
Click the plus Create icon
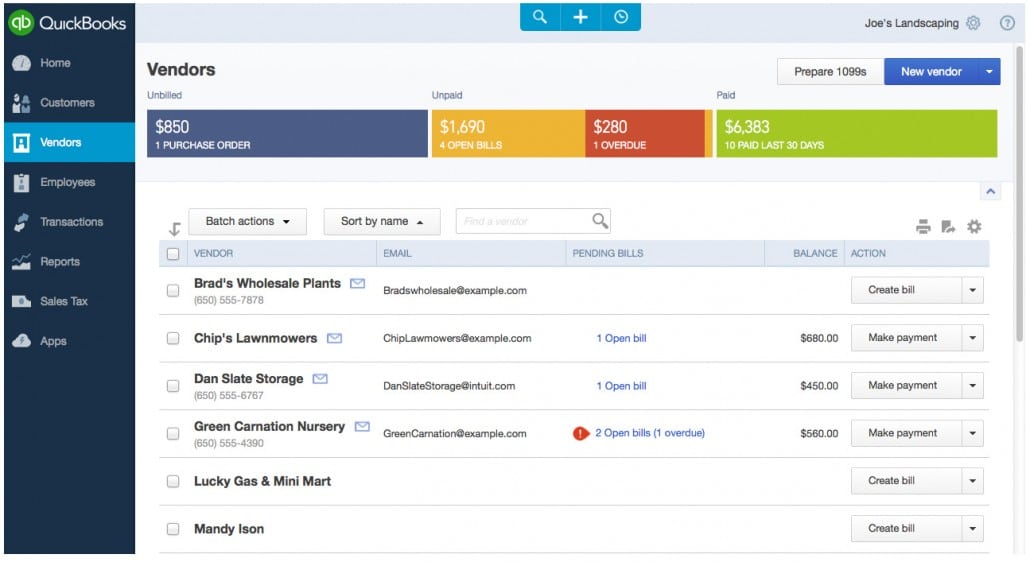click(x=581, y=17)
